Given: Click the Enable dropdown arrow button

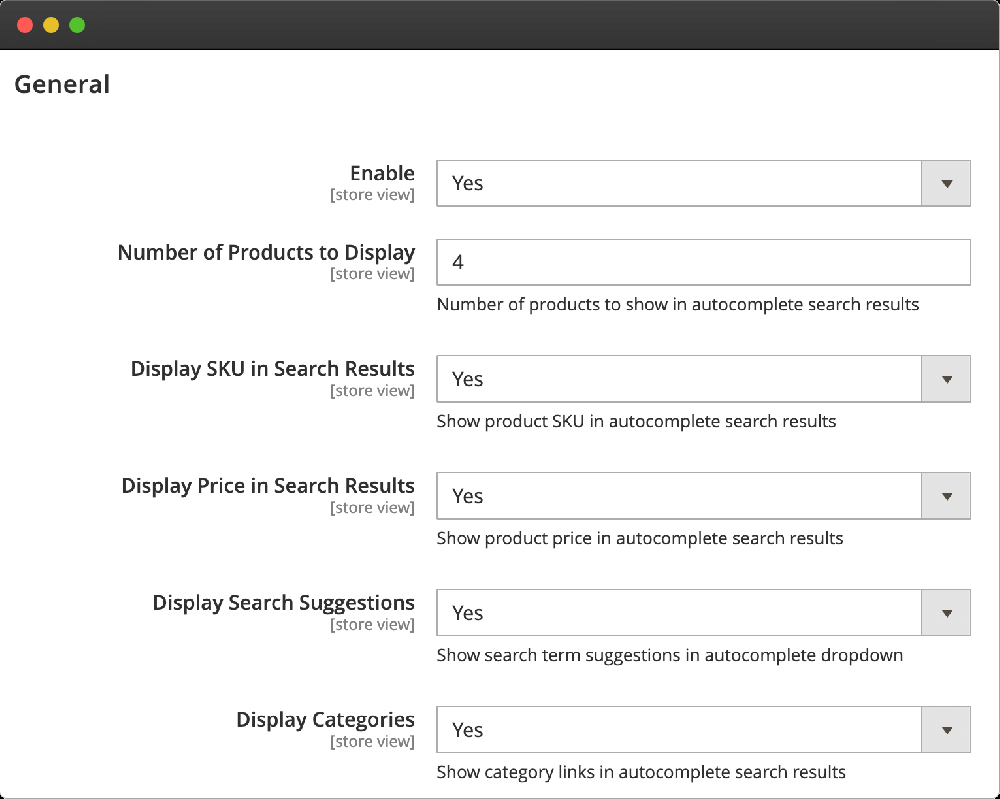Looking at the screenshot, I should tap(945, 183).
